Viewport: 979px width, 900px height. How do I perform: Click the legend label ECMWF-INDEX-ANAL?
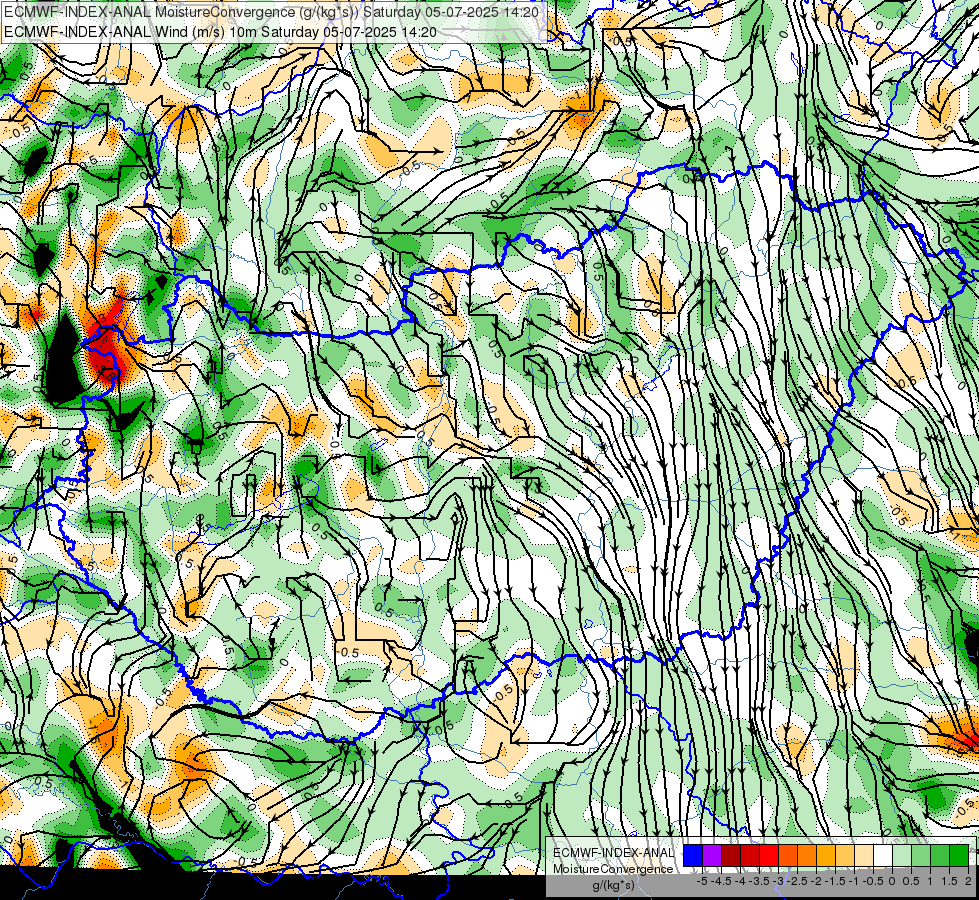(614, 853)
